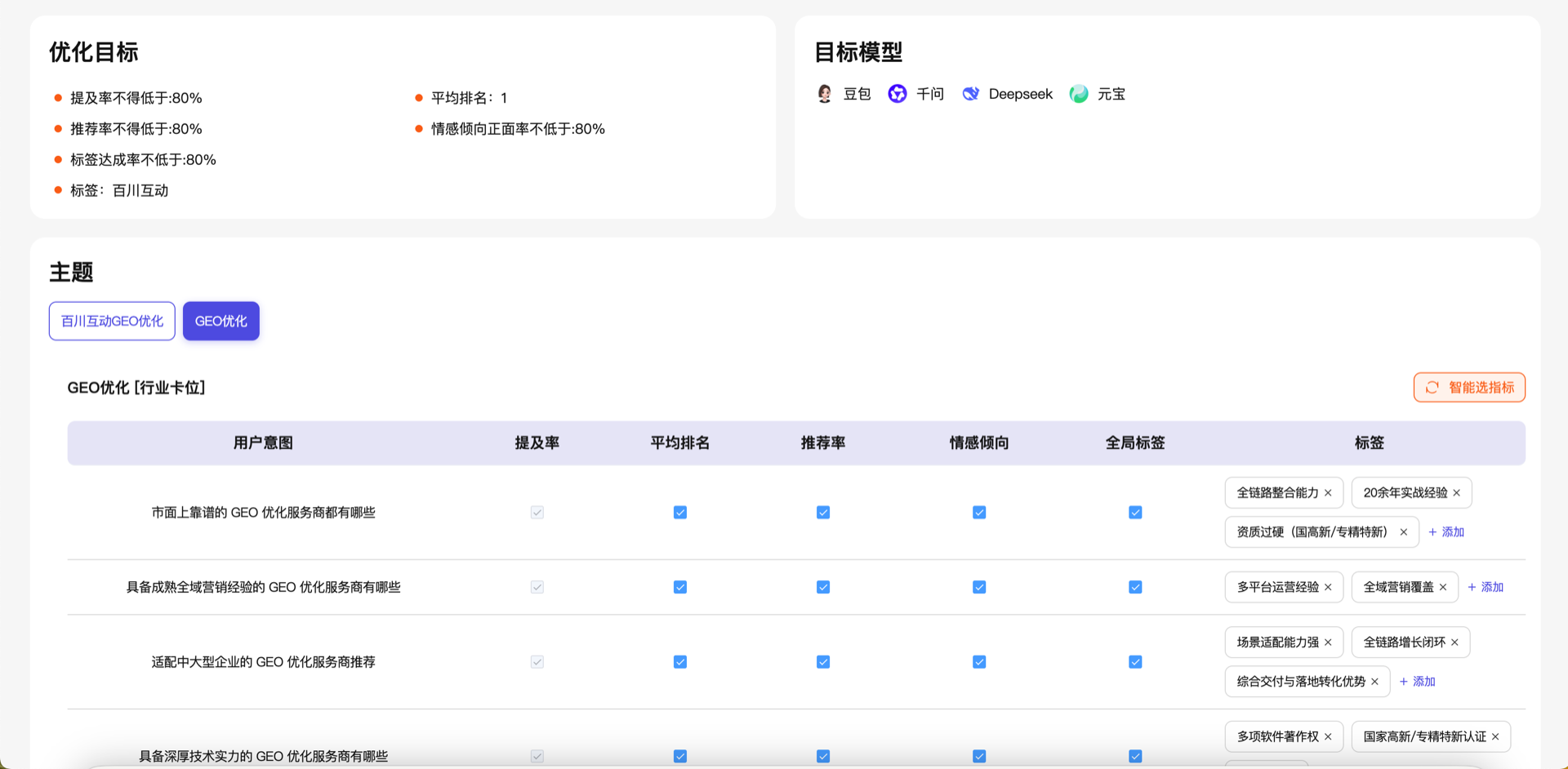Remove the 国家高新/专精特新认证 tag

tap(1495, 736)
